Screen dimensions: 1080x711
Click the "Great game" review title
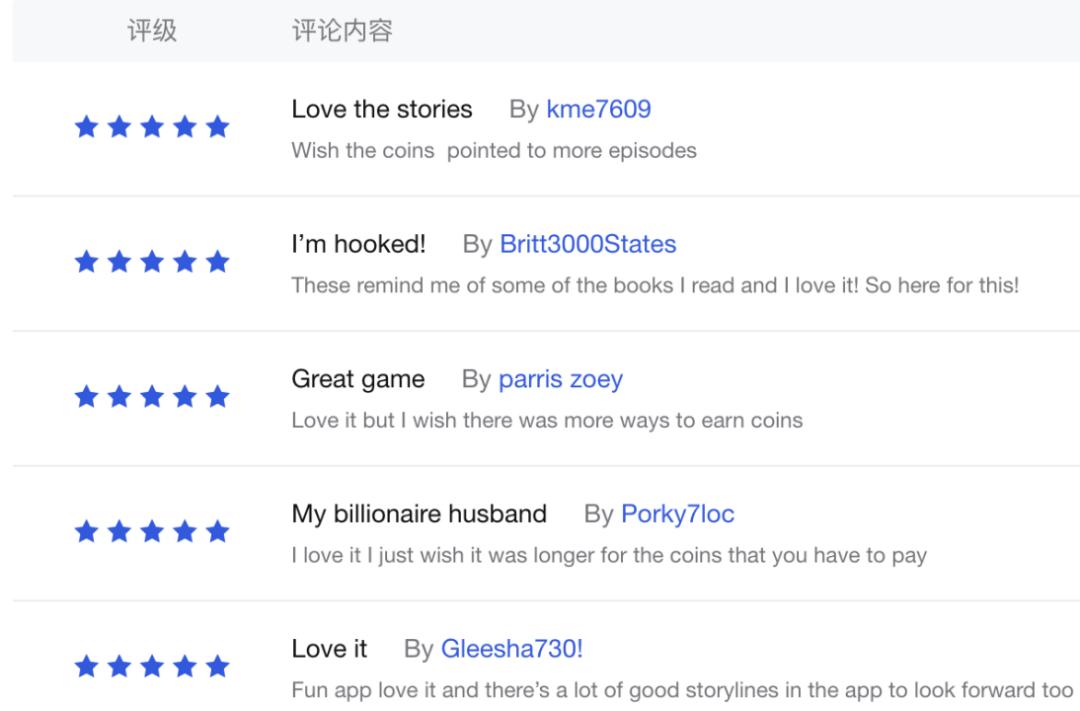click(358, 380)
